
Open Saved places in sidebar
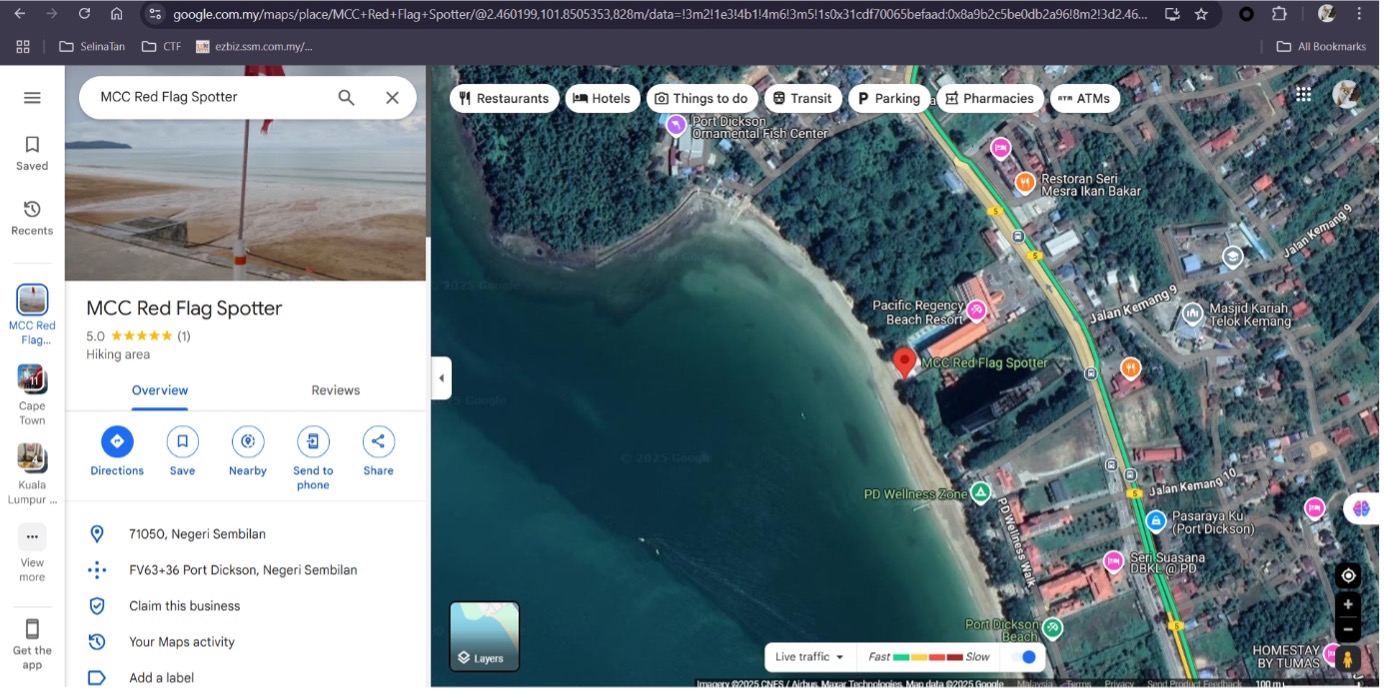point(32,153)
